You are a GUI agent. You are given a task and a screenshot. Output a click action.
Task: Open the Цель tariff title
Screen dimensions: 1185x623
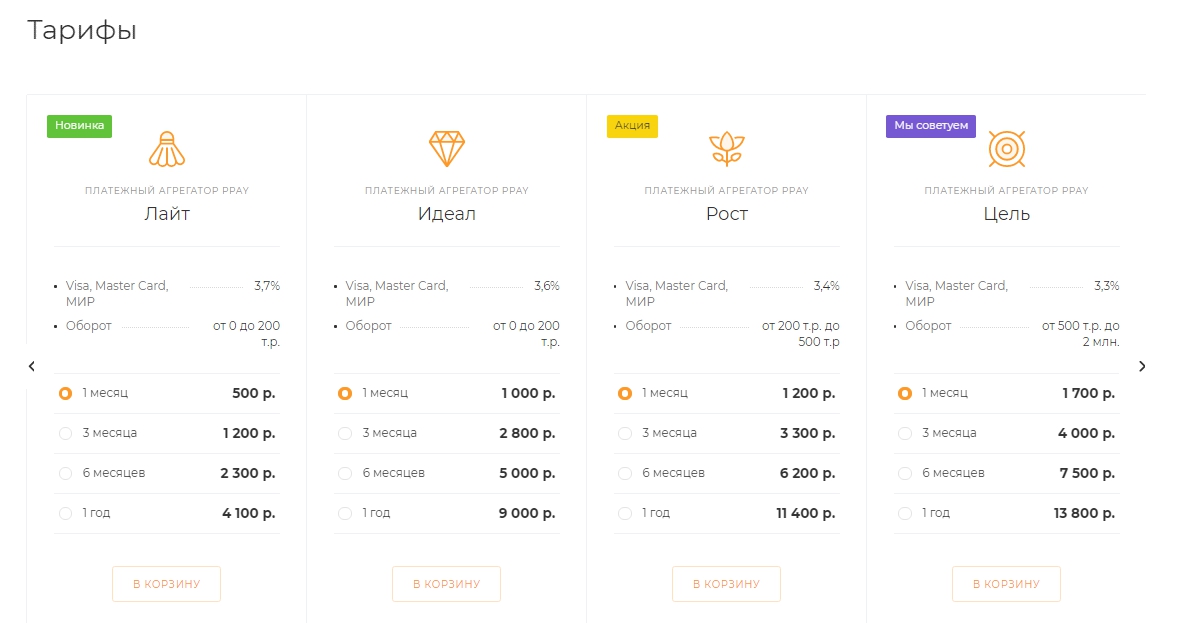click(x=1007, y=214)
